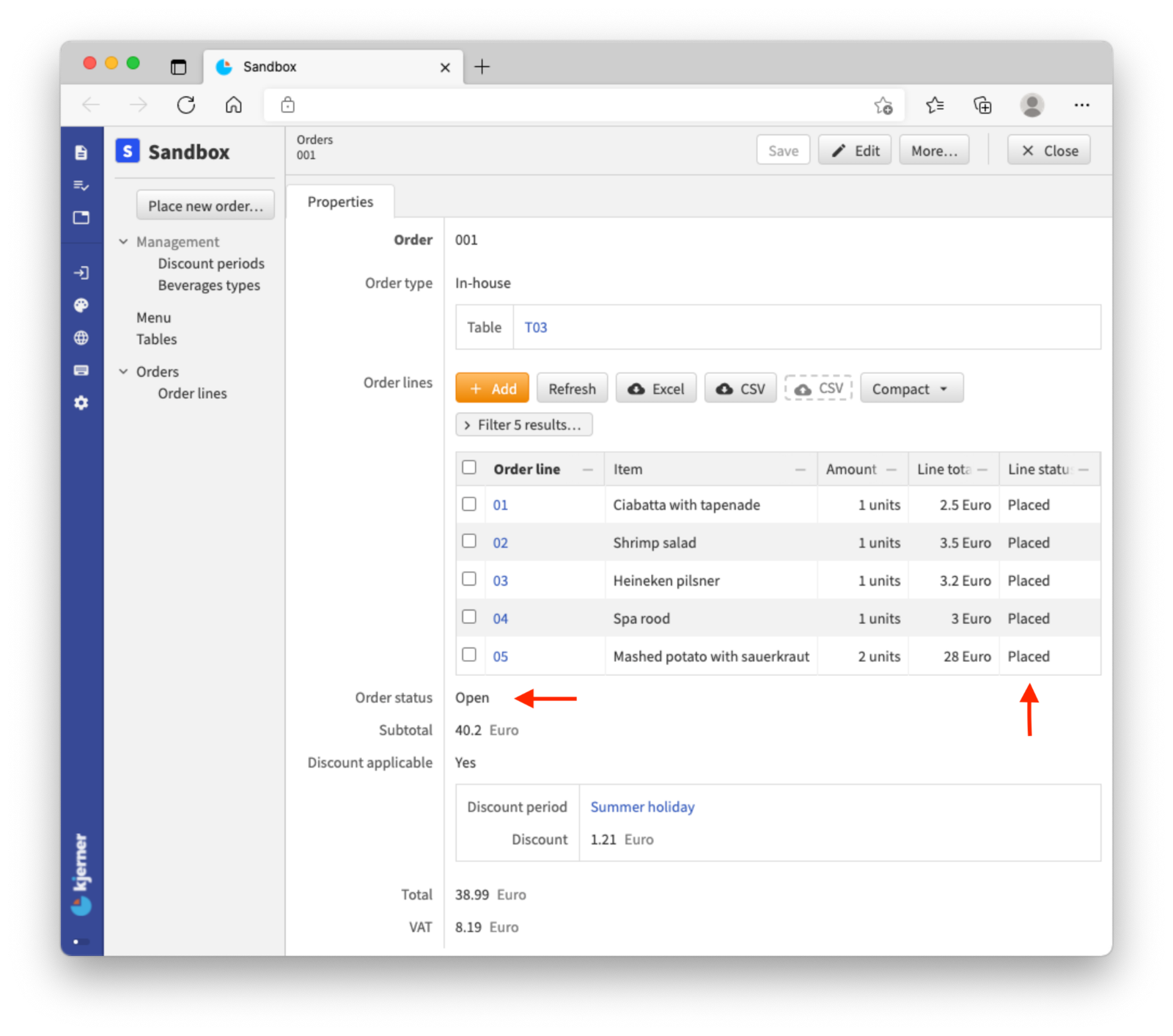The height and width of the screenshot is (1036, 1173).
Task: Close the Sandbox browser tab
Action: click(445, 67)
